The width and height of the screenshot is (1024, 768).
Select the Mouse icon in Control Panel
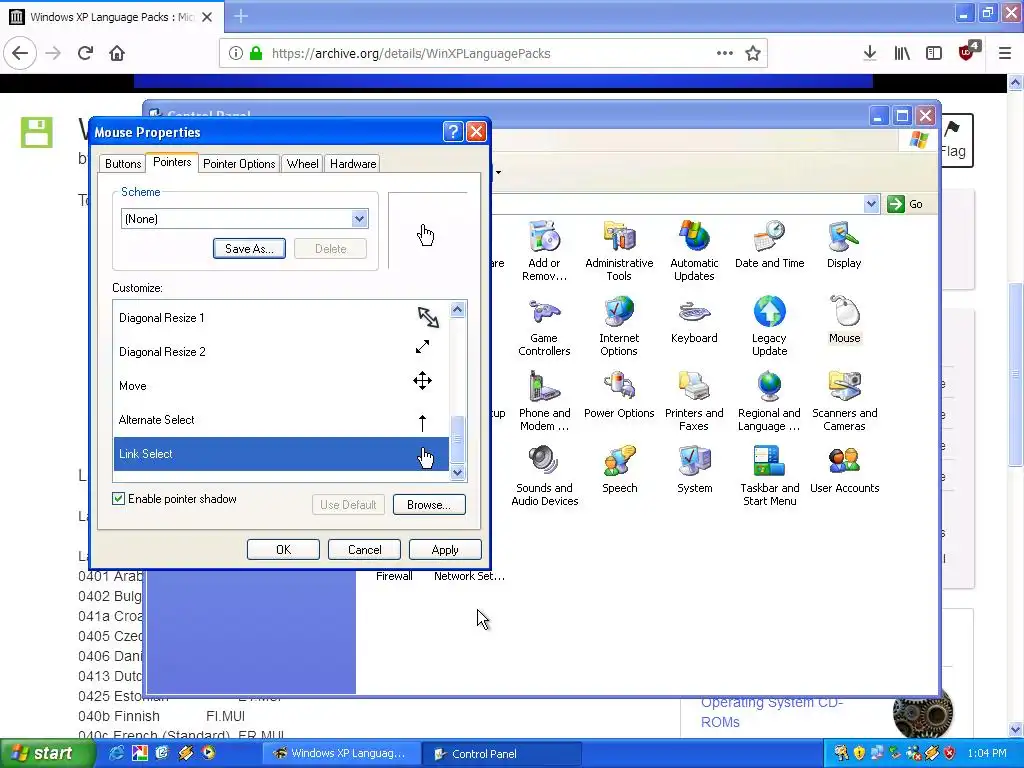coord(844,320)
